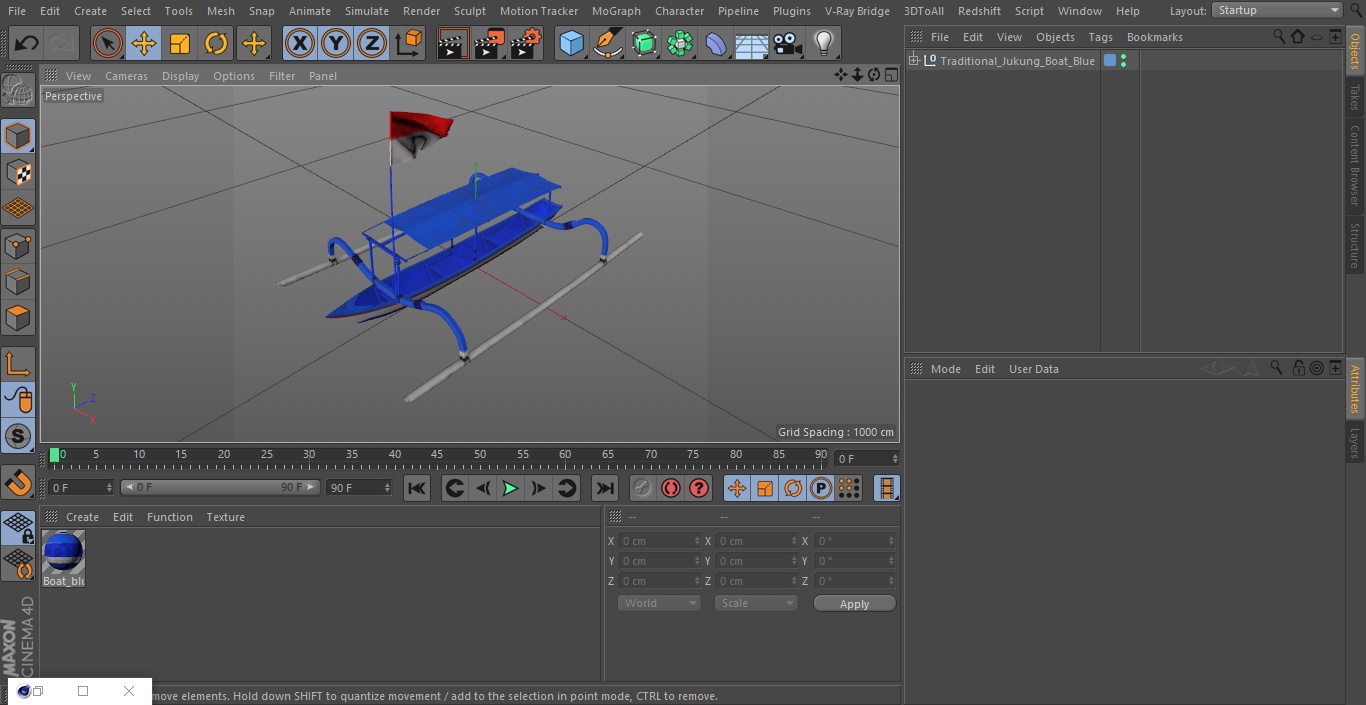1366x705 pixels.
Task: Click the object layer color swatch
Action: [x=1110, y=61]
